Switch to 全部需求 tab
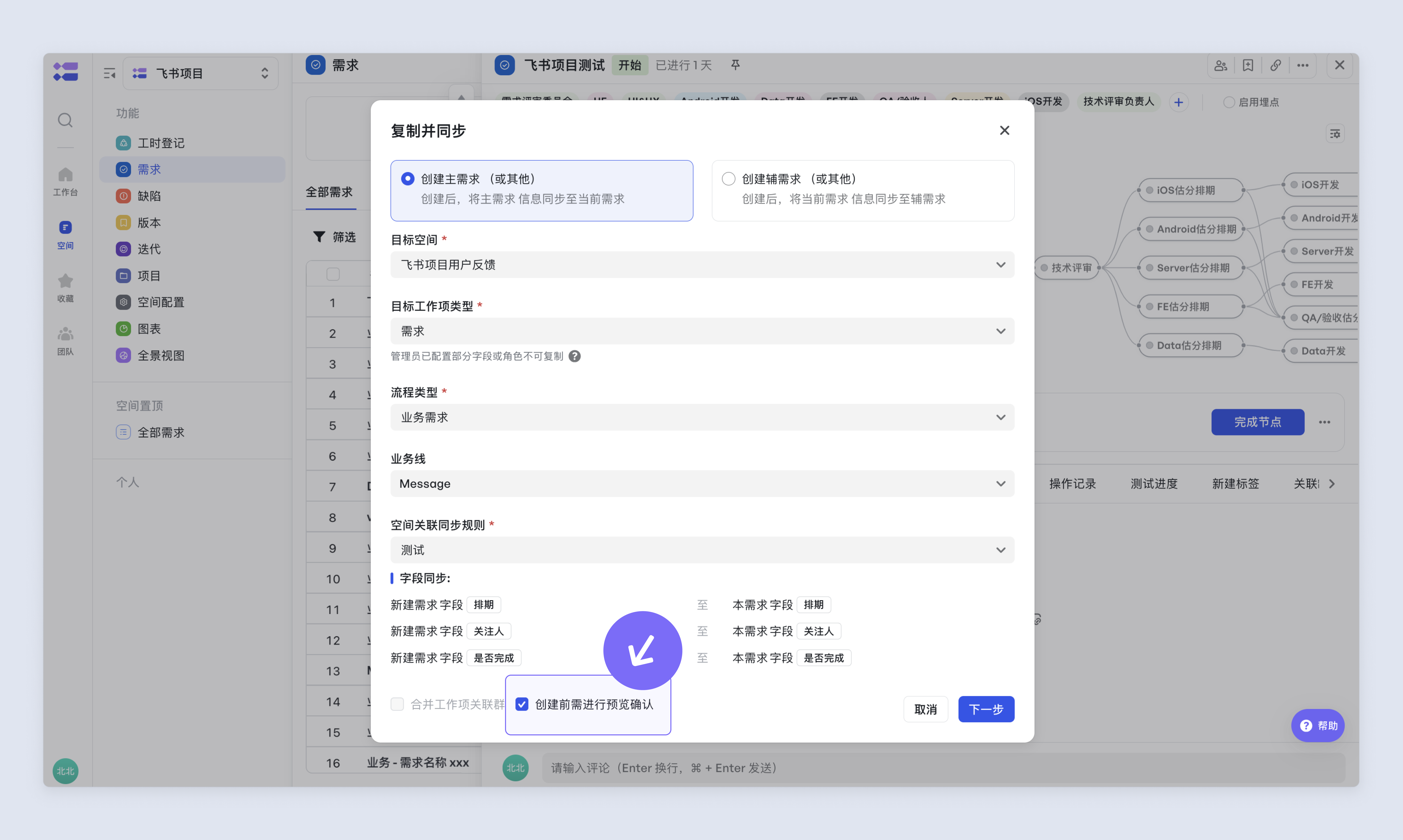The height and width of the screenshot is (840, 1403). tap(330, 192)
